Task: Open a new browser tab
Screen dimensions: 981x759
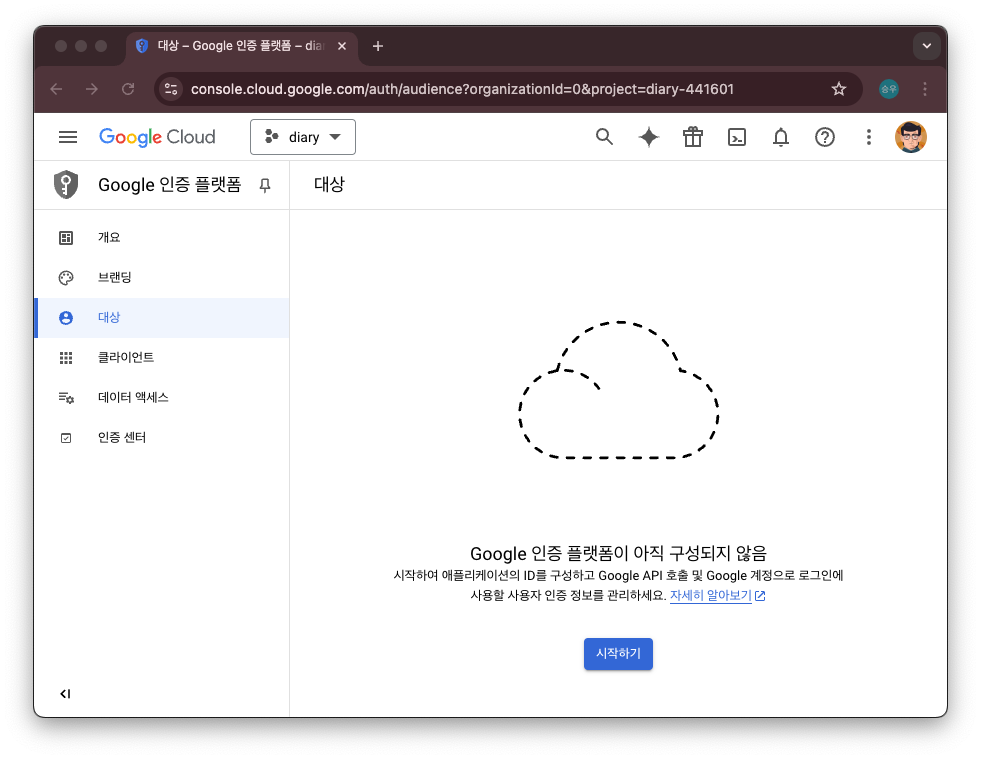Action: [x=377, y=46]
